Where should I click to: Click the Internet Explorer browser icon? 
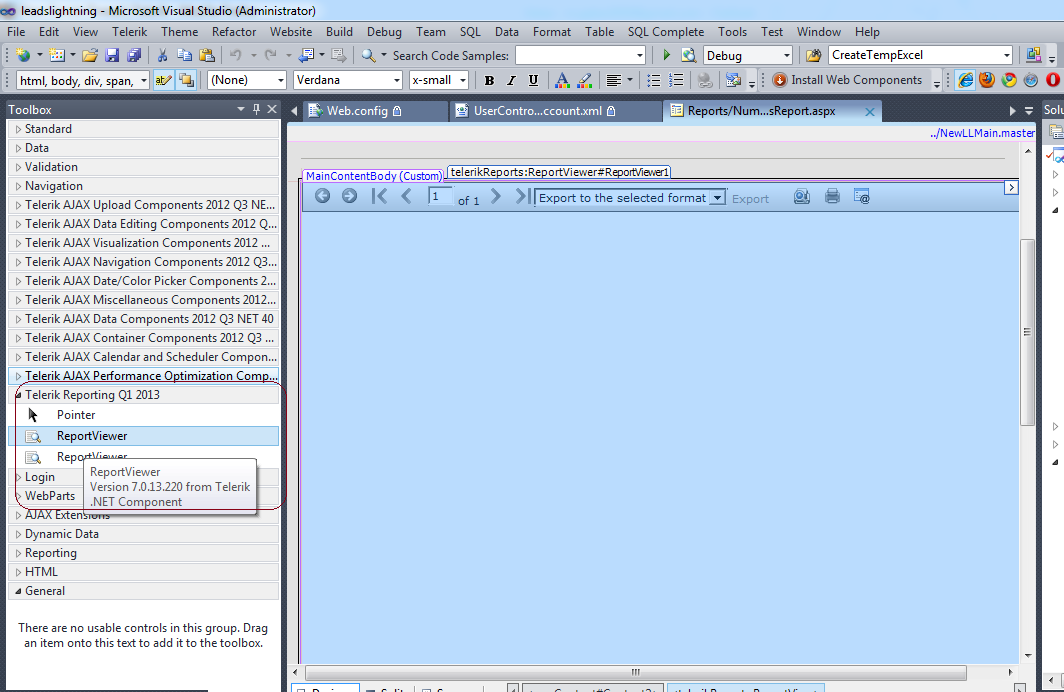(x=965, y=80)
